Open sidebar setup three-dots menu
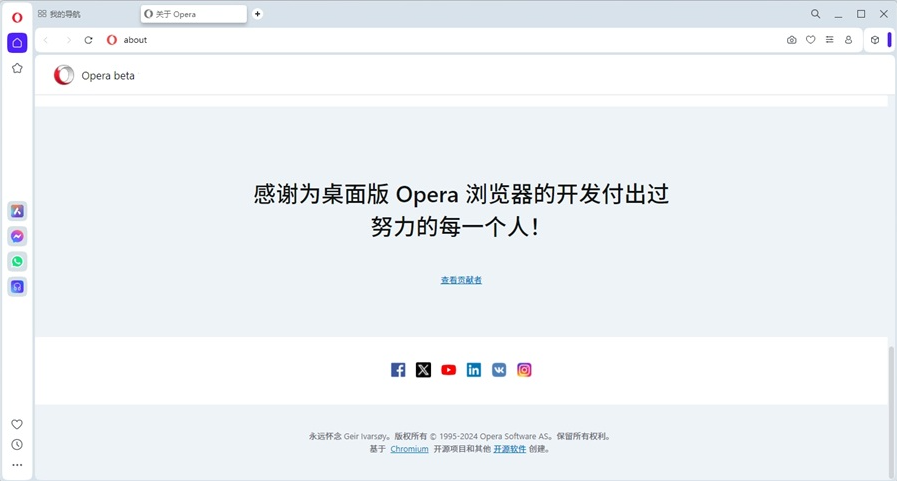The height and width of the screenshot is (481, 897). pyautogui.click(x=17, y=465)
